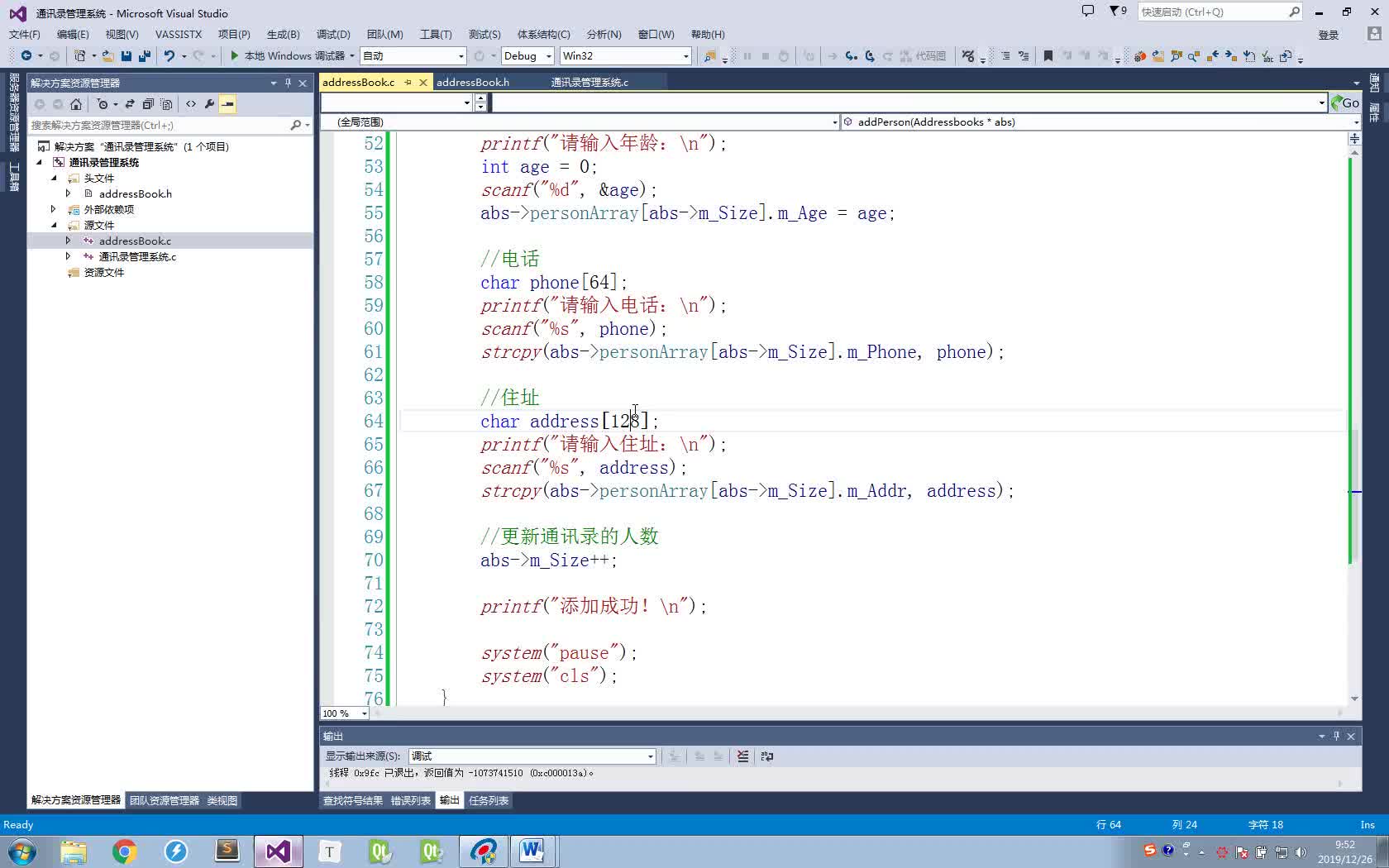The image size is (1389, 868).
Task: Select 通讯录管理系统.c in Solution Explorer
Action: click(137, 256)
